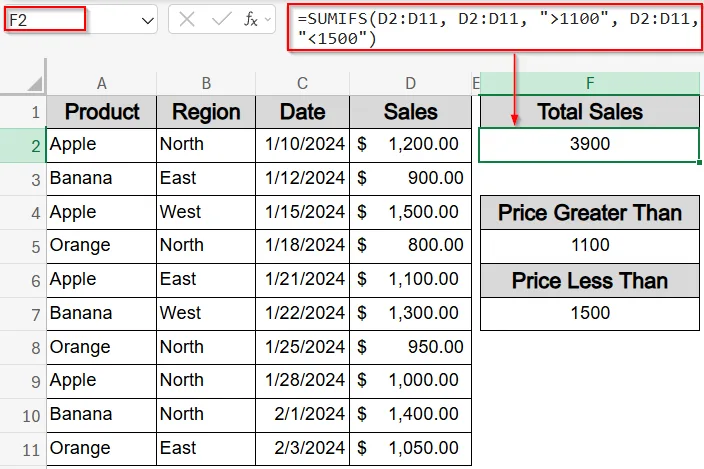Select the sales cell 900.00
704x469 pixels.
[x=410, y=179]
